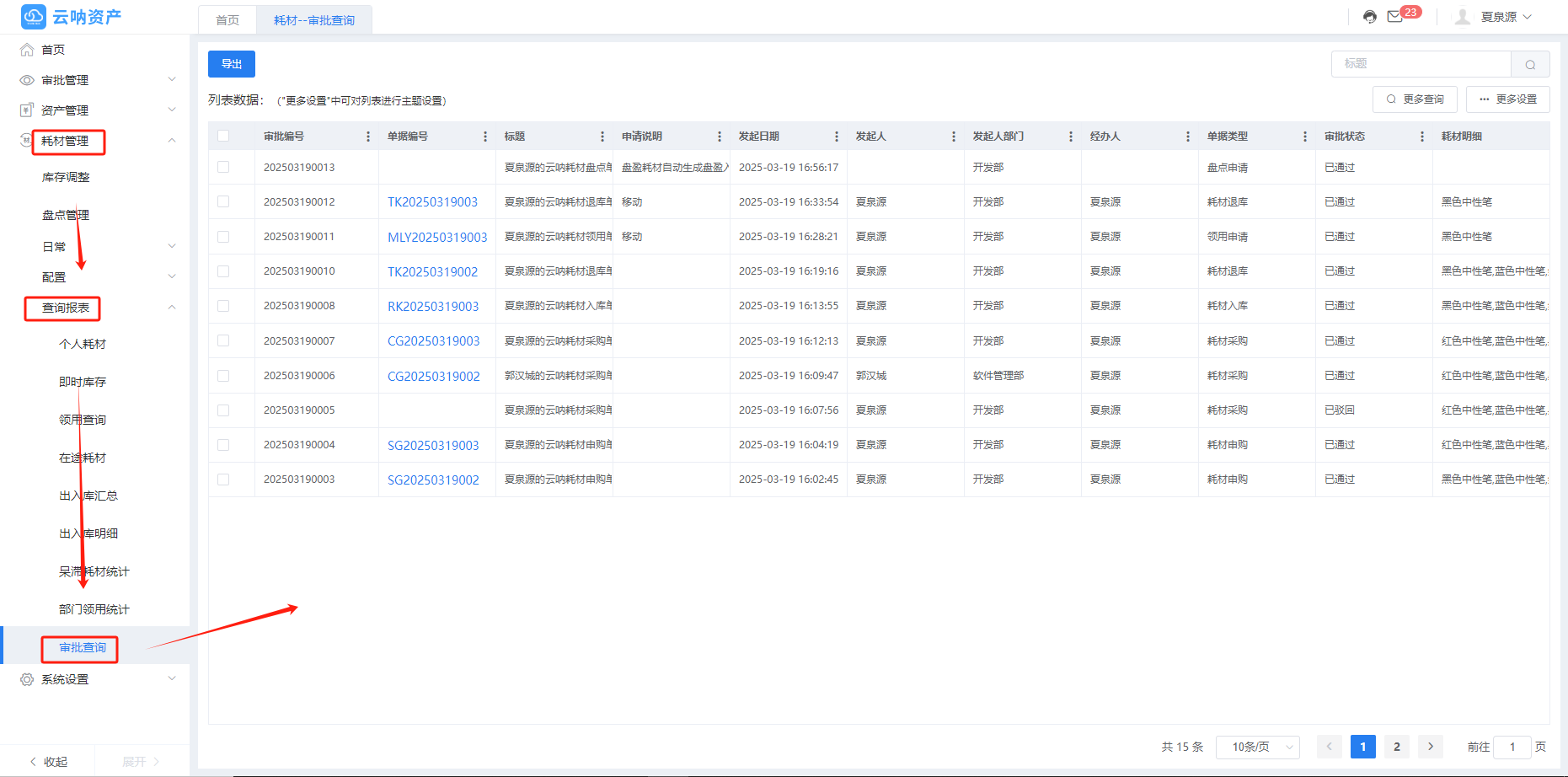Switch to the 首页 tab
This screenshot has height=777, width=1568.
(x=227, y=20)
